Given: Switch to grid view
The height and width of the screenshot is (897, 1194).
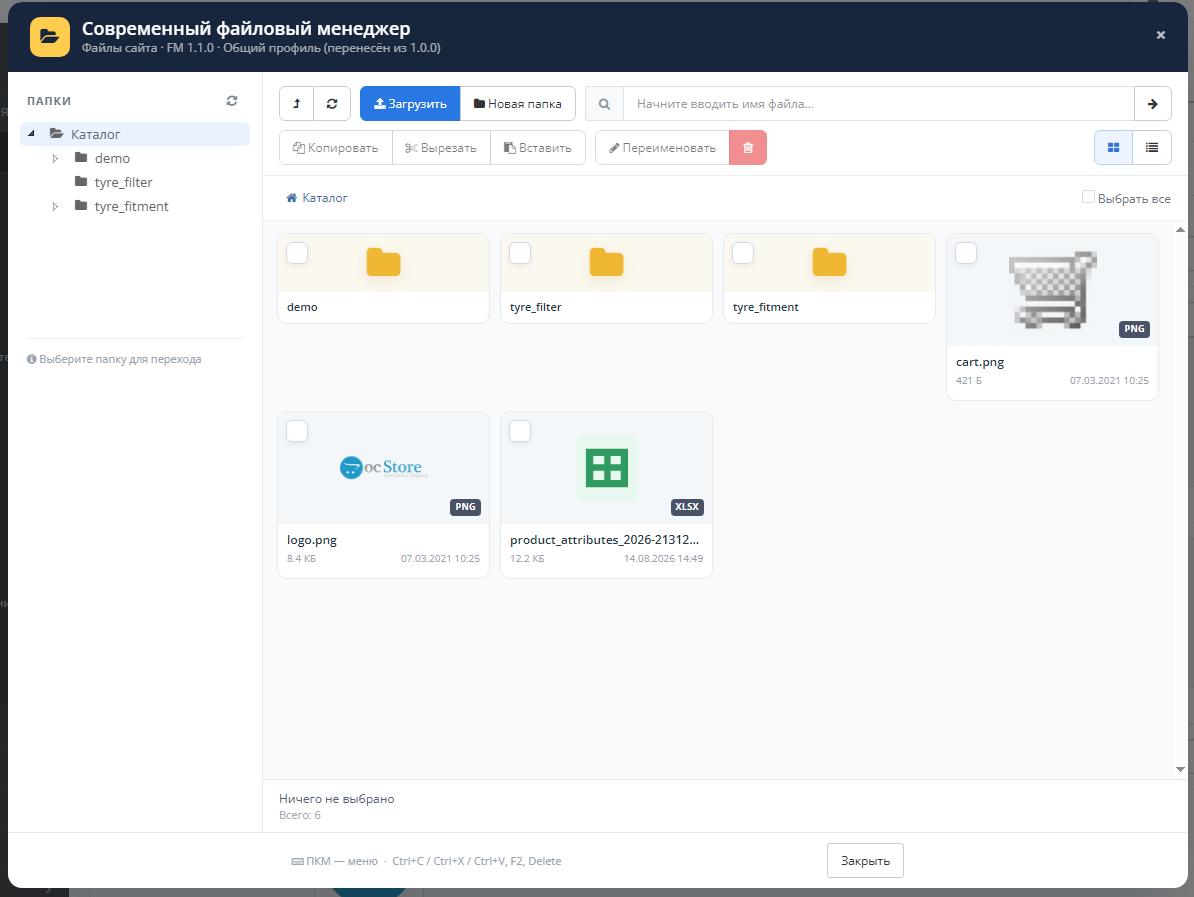Looking at the screenshot, I should (1113, 148).
